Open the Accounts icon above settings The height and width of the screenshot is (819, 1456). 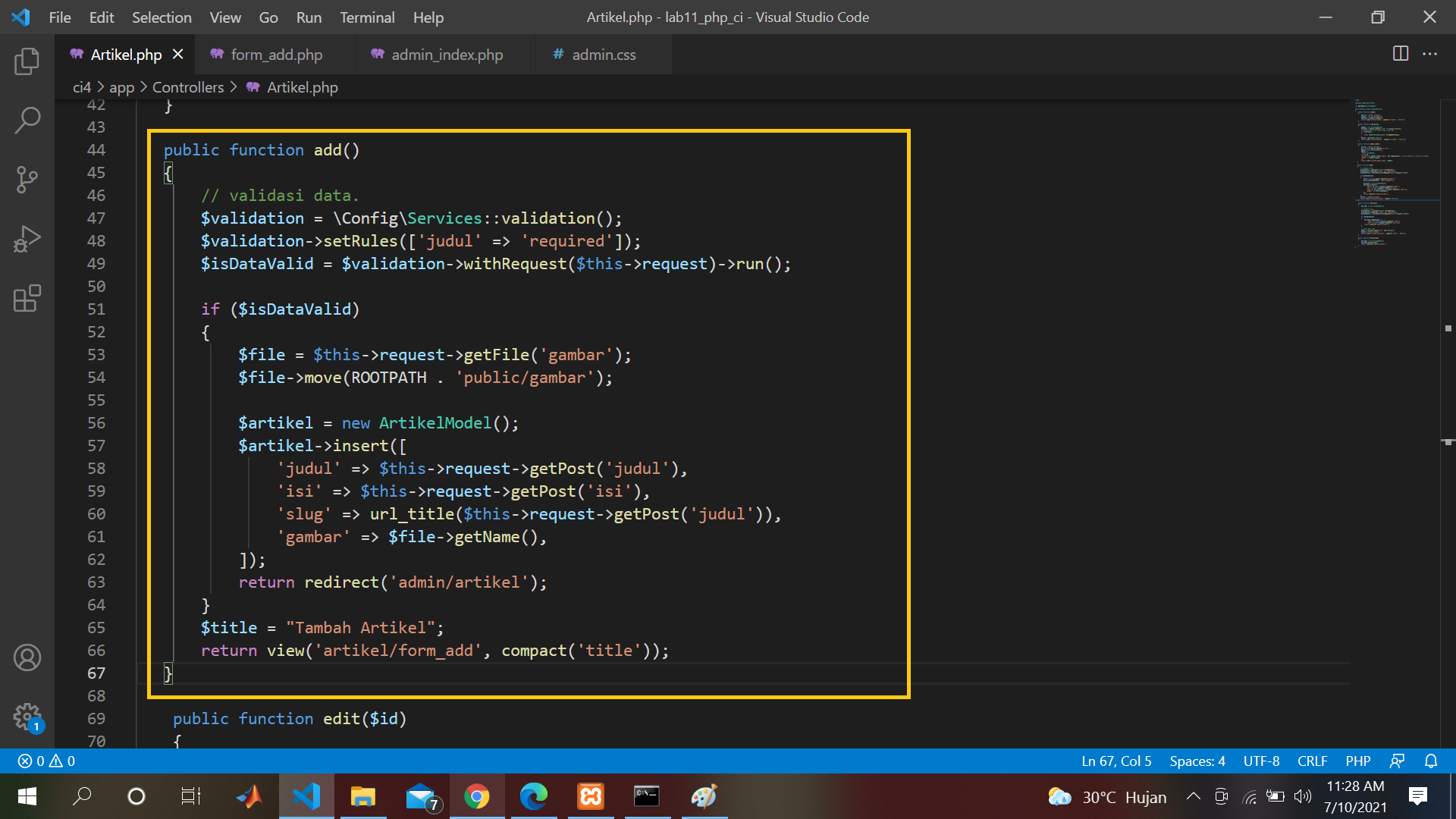click(x=27, y=657)
